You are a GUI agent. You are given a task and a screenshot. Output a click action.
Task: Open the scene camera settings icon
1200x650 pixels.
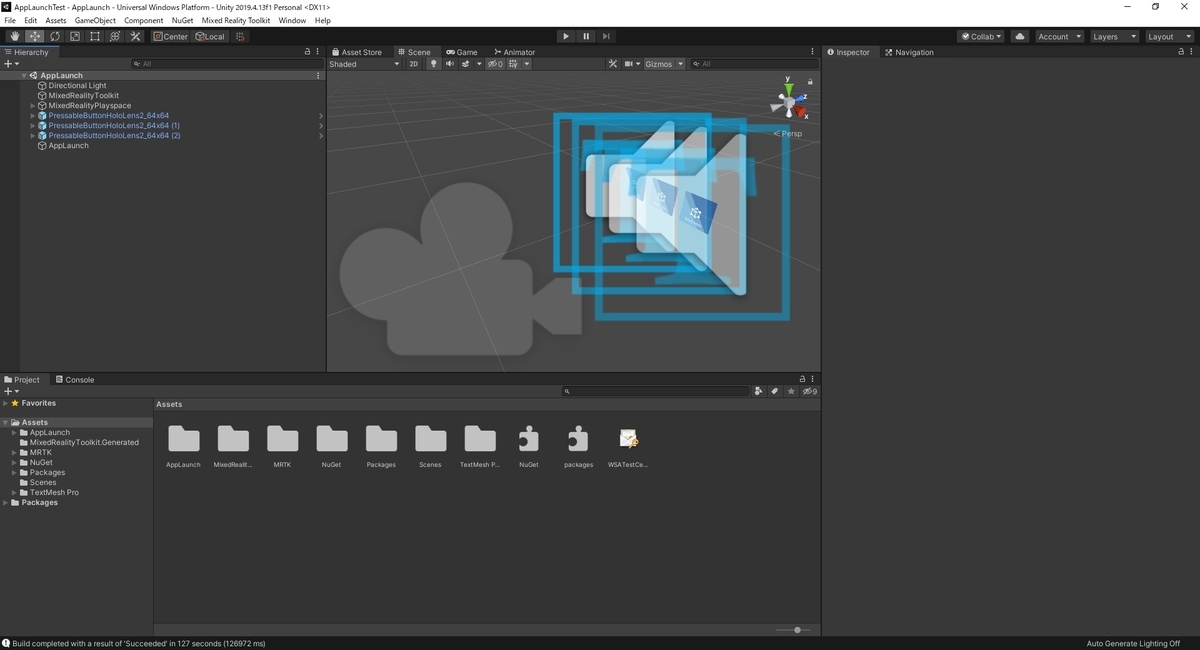tap(630, 64)
